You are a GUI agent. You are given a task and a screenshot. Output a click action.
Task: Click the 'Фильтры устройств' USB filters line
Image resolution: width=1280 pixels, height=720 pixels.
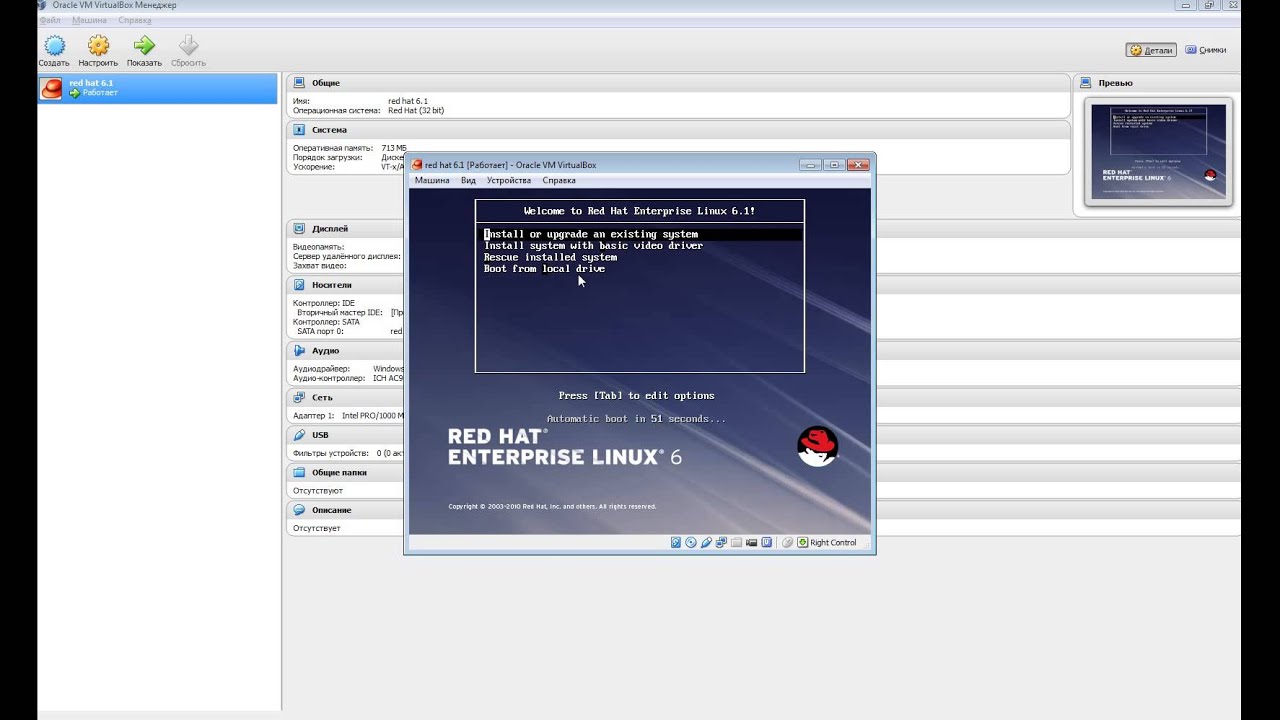(348, 453)
